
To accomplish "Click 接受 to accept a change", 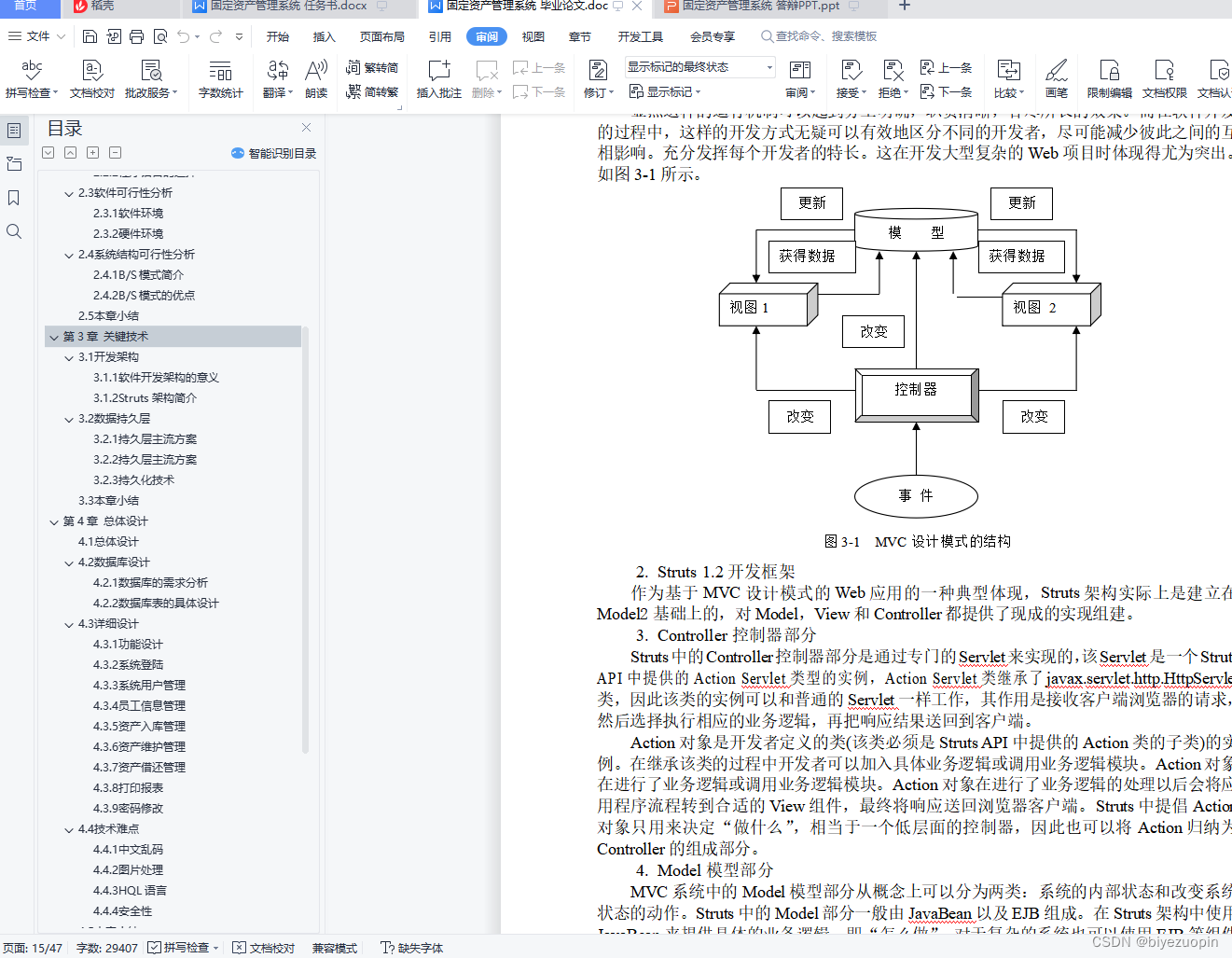I will [851, 78].
